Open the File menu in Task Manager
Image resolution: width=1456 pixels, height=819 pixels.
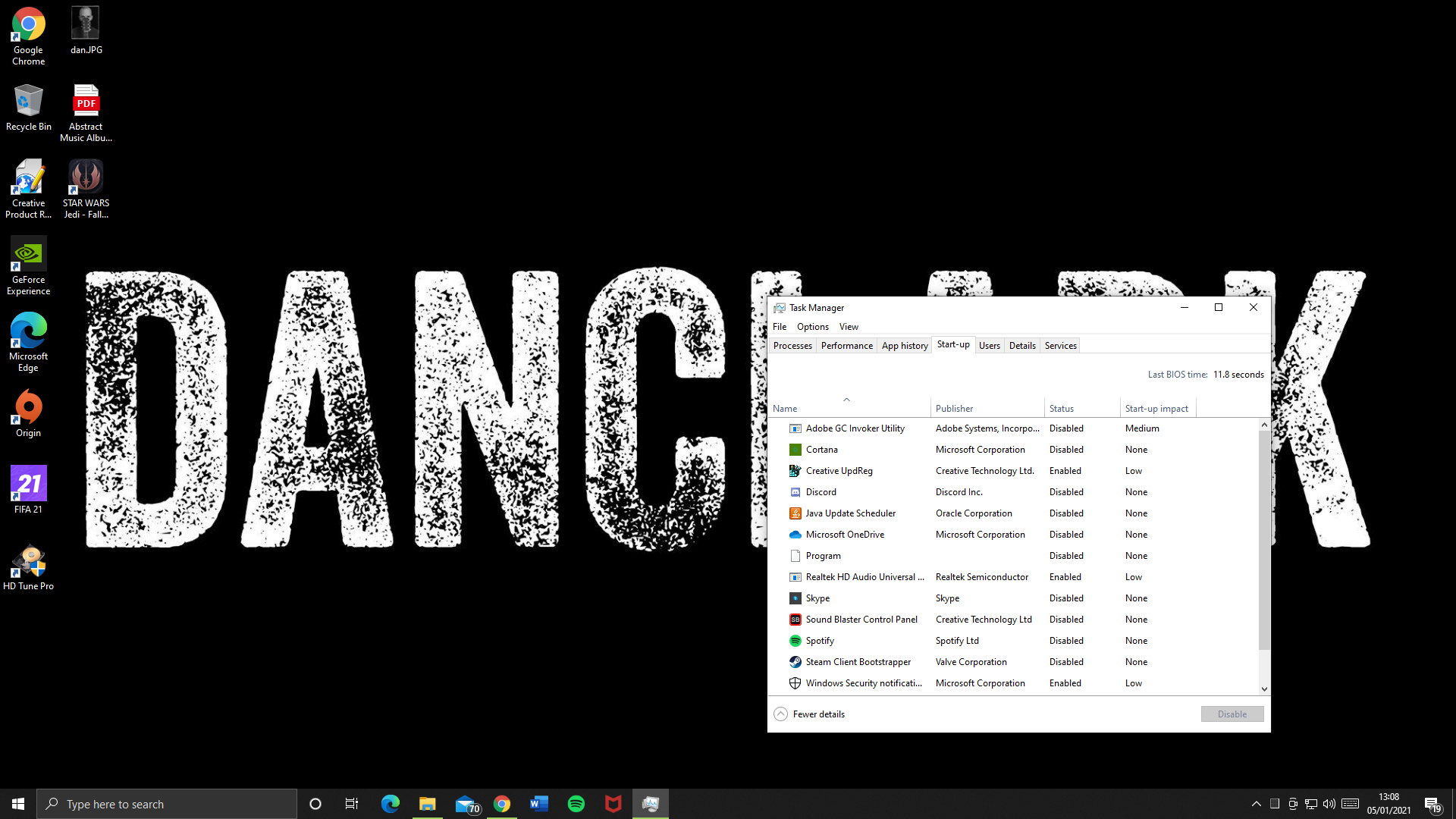coord(780,327)
